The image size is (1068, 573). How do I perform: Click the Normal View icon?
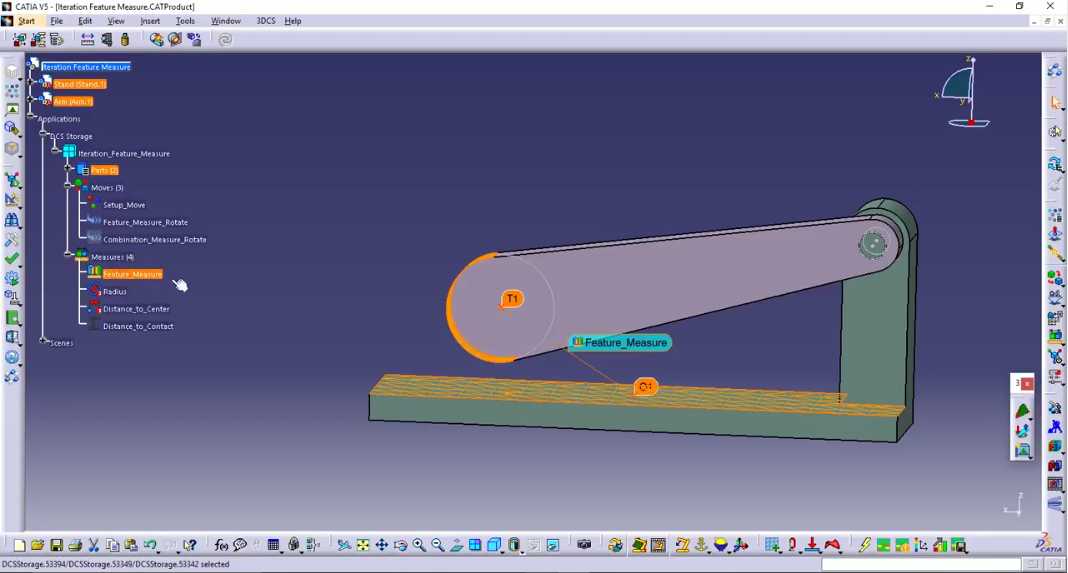tap(456, 545)
